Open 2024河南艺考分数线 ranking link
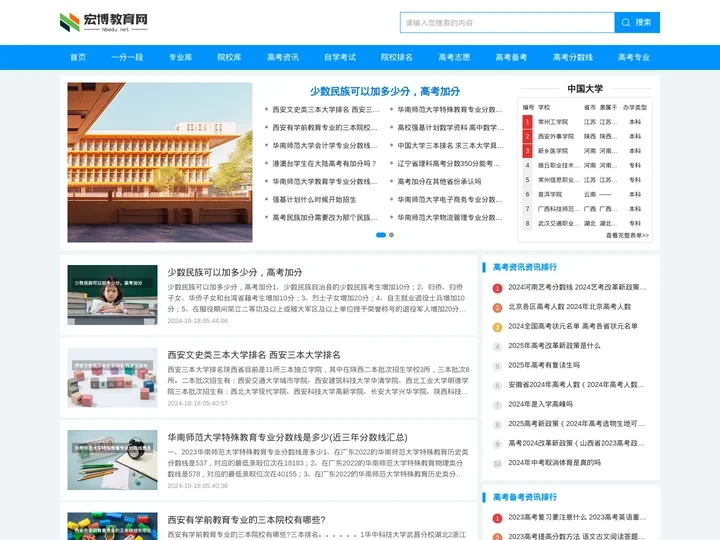This screenshot has width=720, height=540. pyautogui.click(x=577, y=287)
